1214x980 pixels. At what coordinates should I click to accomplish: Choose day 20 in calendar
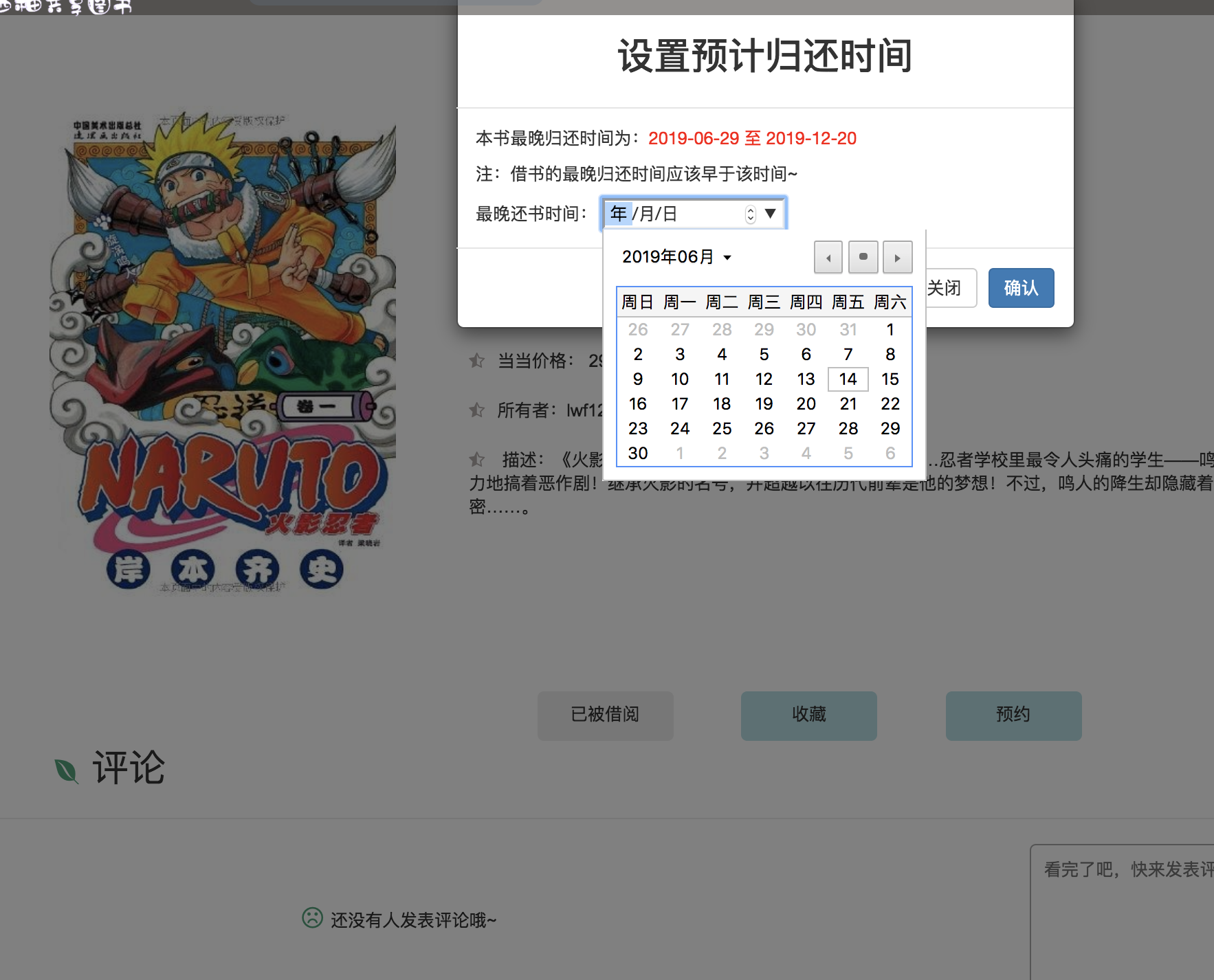tap(806, 404)
